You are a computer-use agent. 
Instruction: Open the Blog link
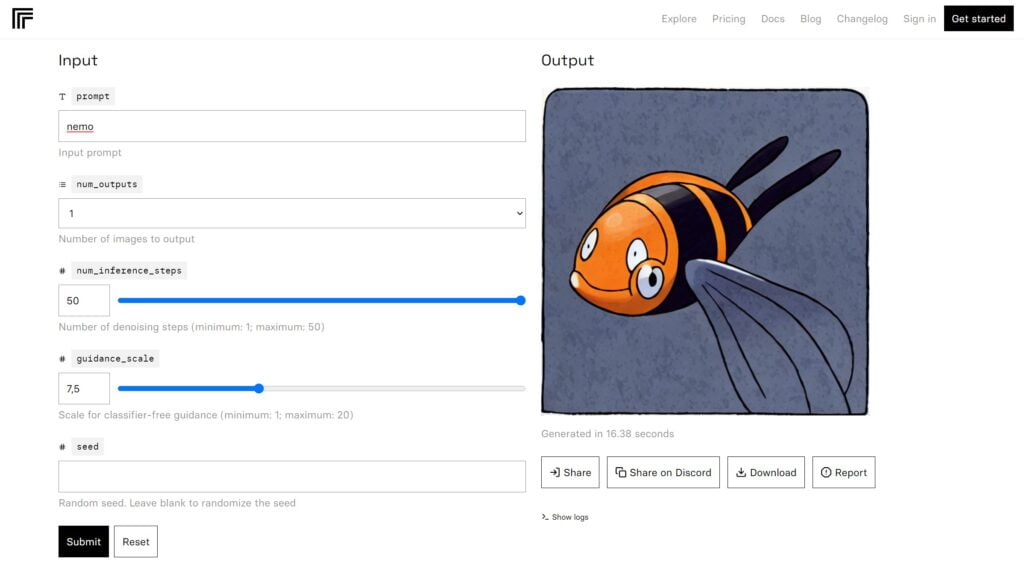(x=810, y=19)
